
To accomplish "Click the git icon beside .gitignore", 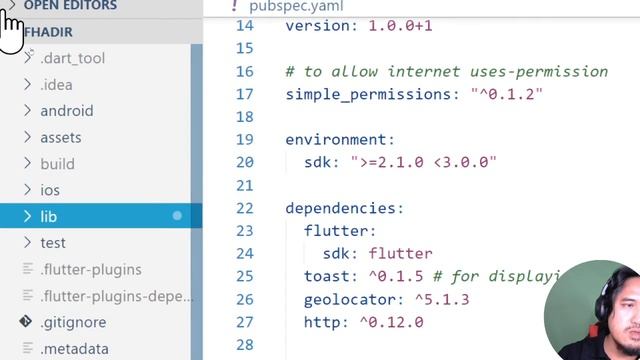I will 26,321.
